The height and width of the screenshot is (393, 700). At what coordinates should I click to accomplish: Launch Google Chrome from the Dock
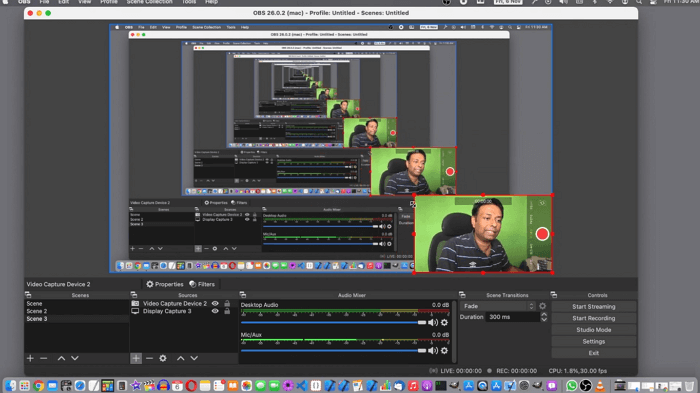coord(38,385)
